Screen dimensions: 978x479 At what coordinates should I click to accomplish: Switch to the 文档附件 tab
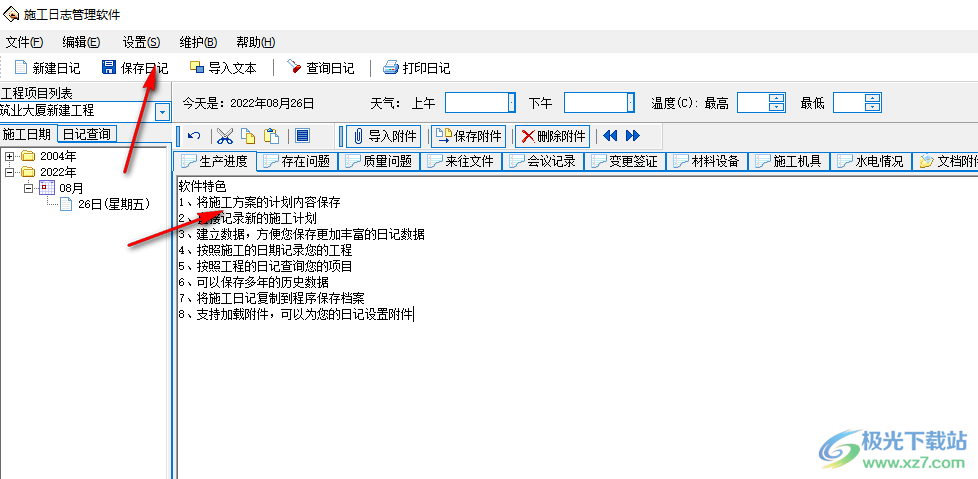(x=946, y=162)
